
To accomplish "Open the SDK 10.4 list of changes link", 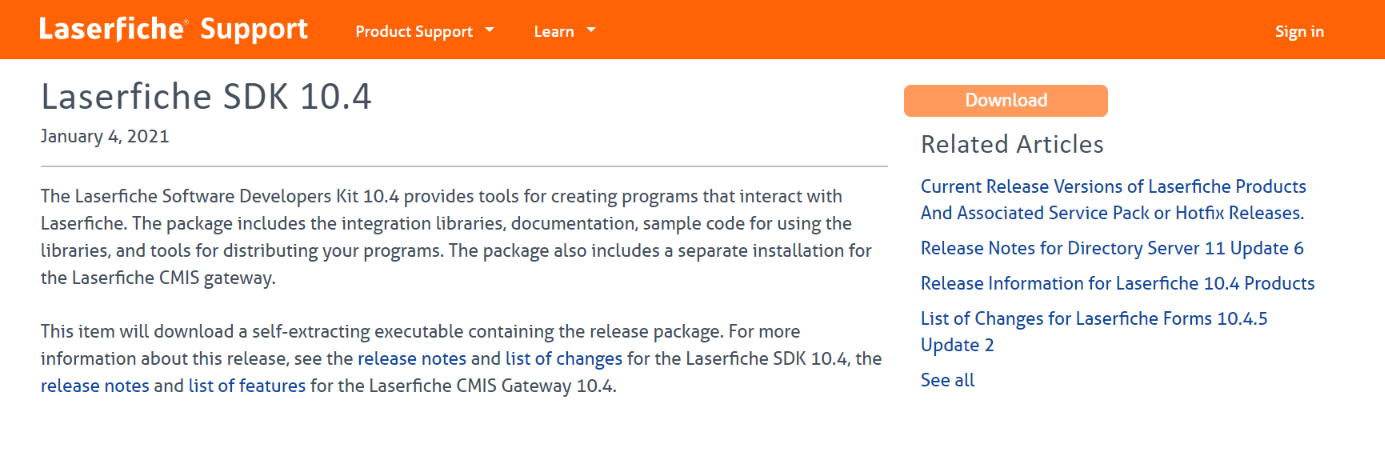I will [564, 358].
